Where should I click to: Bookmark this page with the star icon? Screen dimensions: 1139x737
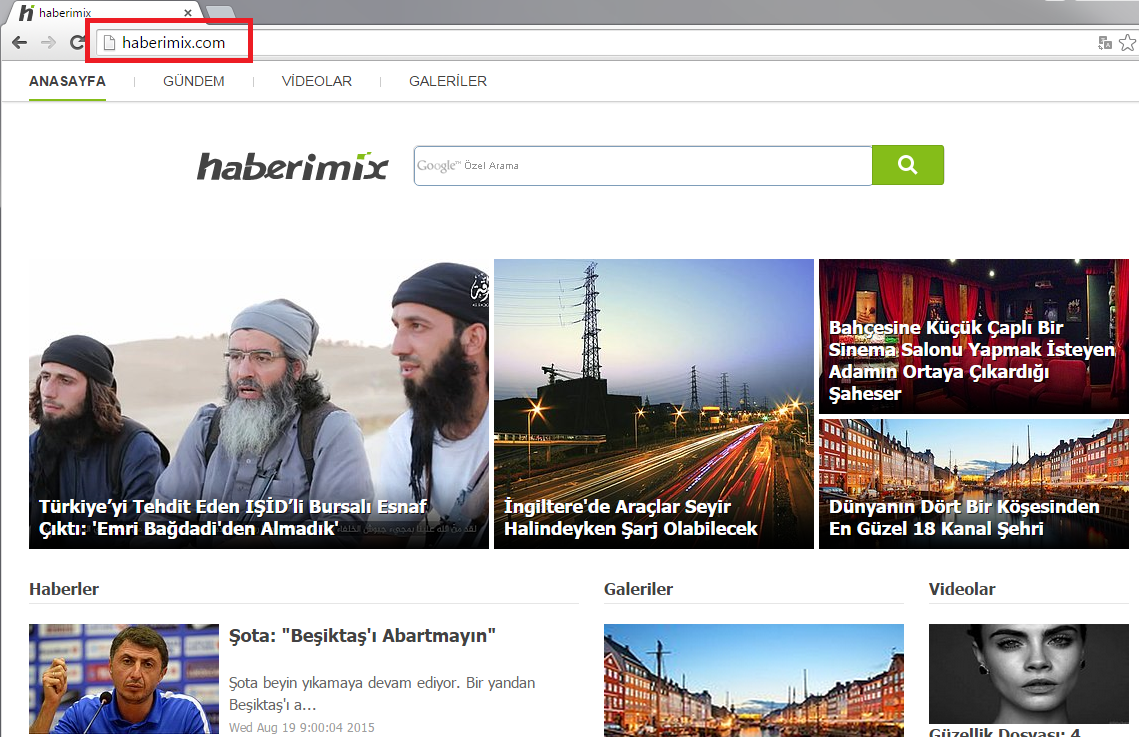pyautogui.click(x=1127, y=43)
